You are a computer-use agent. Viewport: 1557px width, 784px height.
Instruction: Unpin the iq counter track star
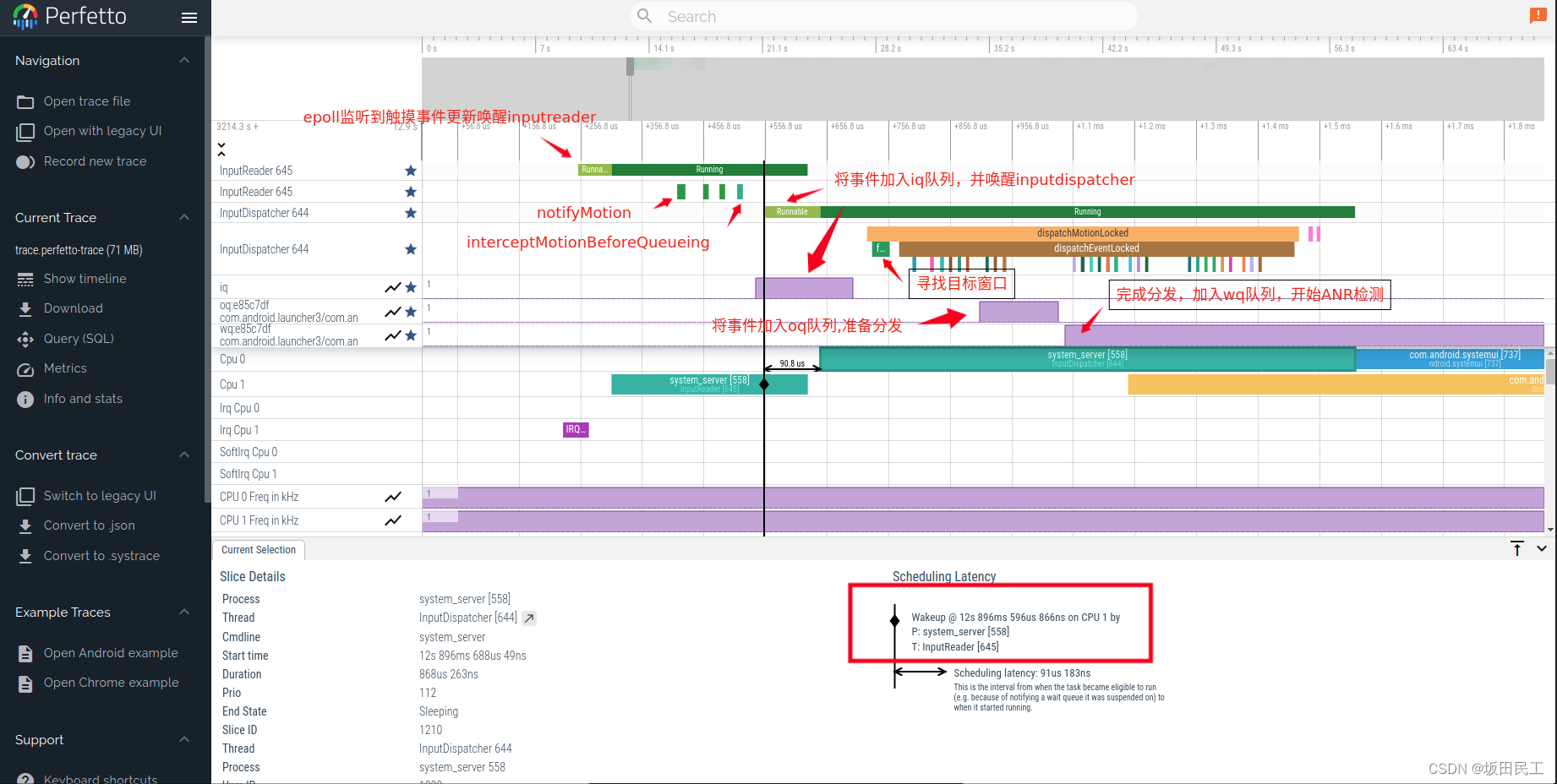pyautogui.click(x=411, y=287)
